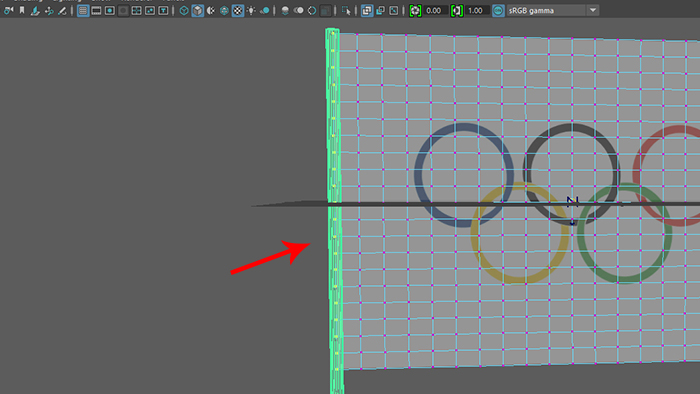Enable Use All Lights bulb icon

tap(251, 10)
